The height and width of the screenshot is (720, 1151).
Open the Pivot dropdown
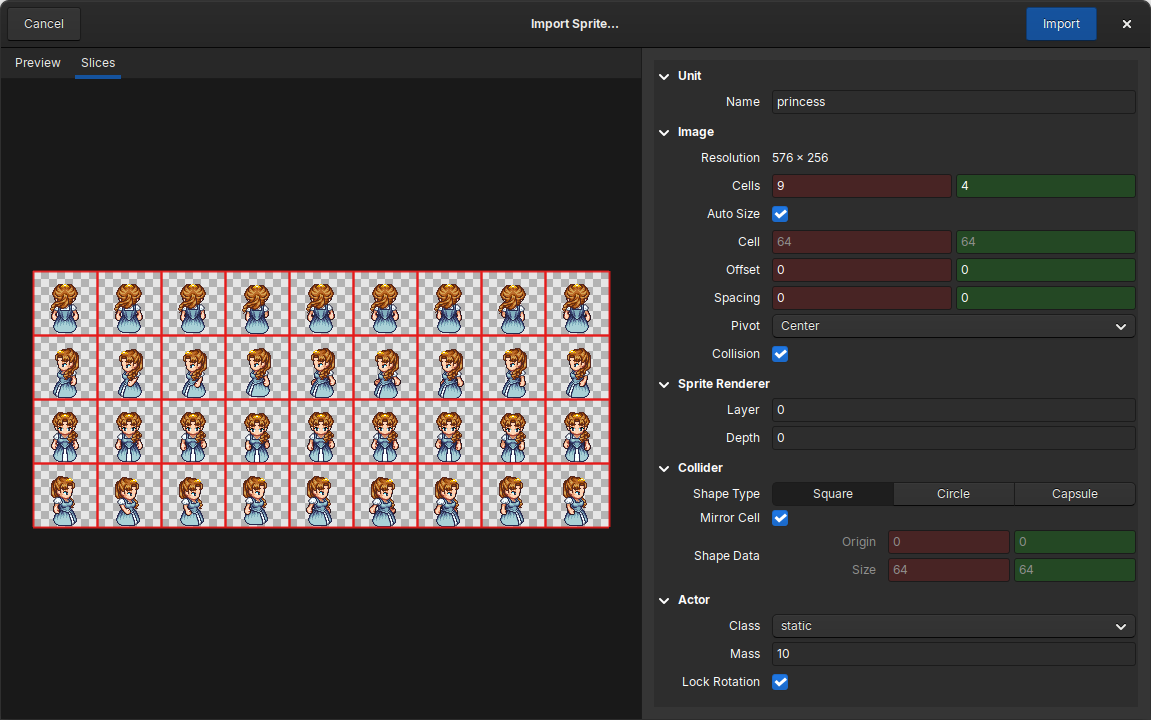(952, 325)
